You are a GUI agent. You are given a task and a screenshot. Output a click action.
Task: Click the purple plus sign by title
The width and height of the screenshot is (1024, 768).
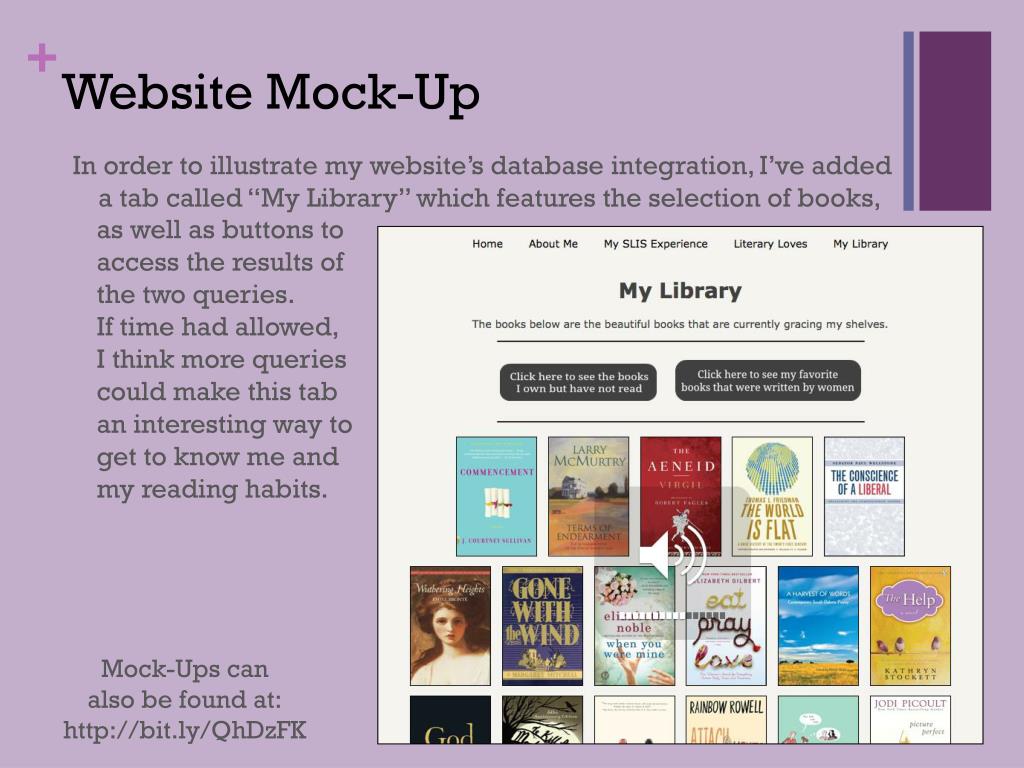(x=42, y=57)
